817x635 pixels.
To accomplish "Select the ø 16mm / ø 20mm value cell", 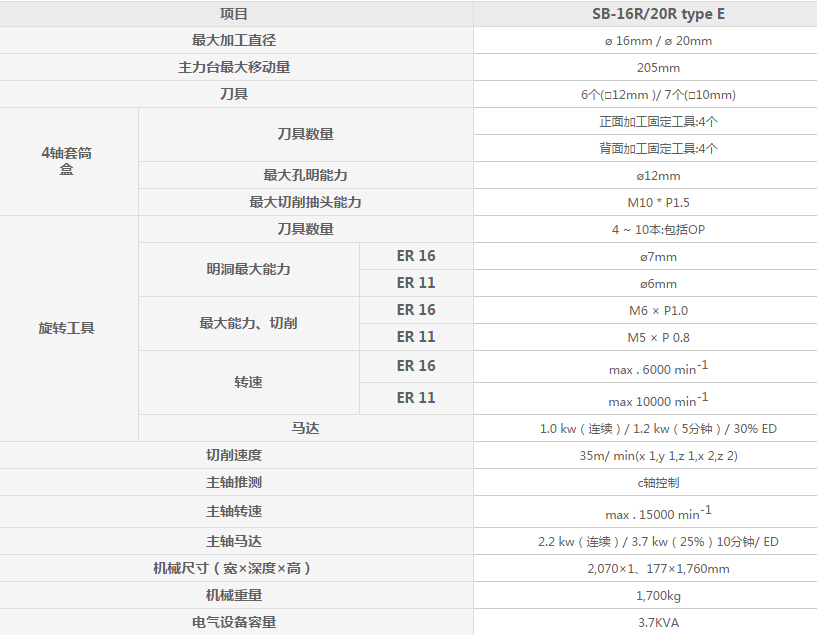I will [644, 41].
